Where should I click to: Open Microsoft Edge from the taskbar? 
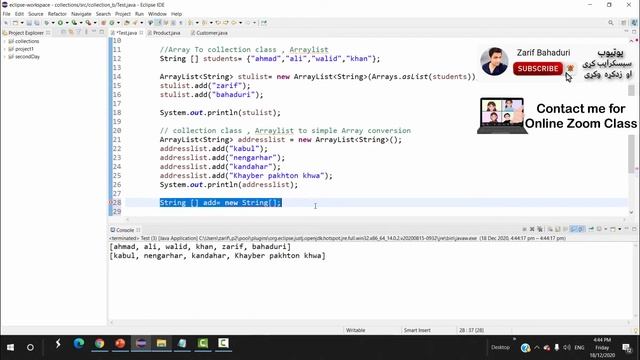click(79, 344)
